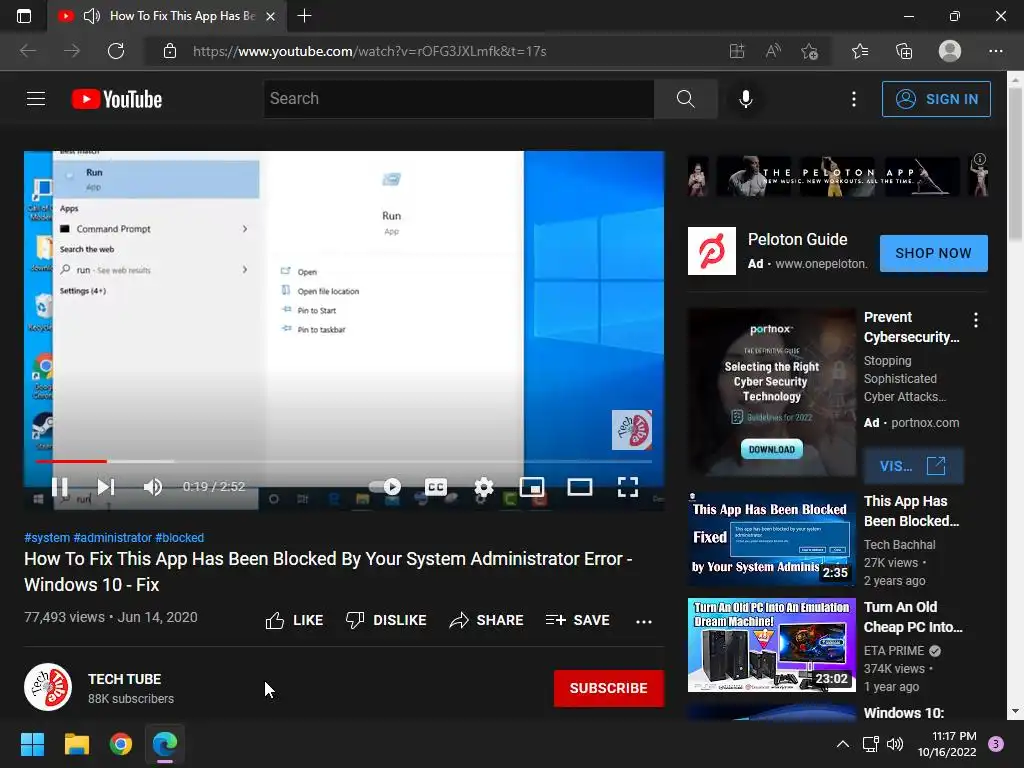This screenshot has height=768, width=1024.
Task: Open the #system hashtag link
Action: coord(47,537)
